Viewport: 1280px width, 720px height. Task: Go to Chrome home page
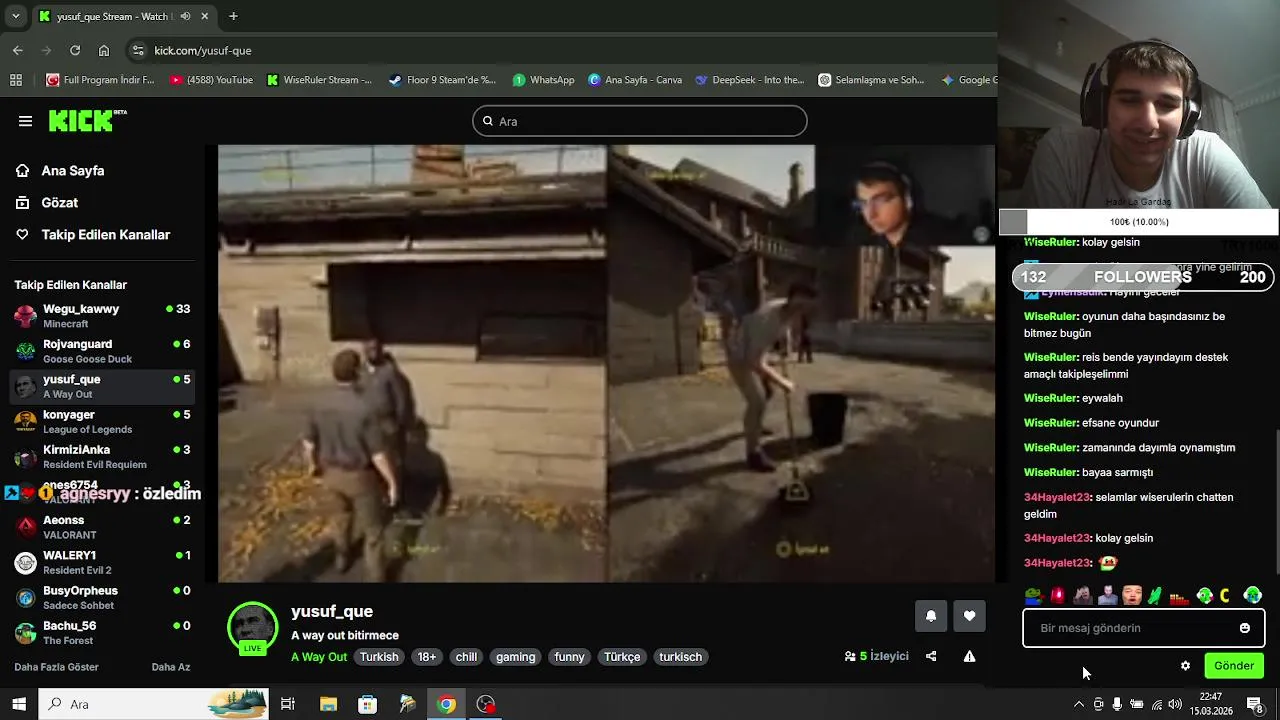click(x=104, y=50)
